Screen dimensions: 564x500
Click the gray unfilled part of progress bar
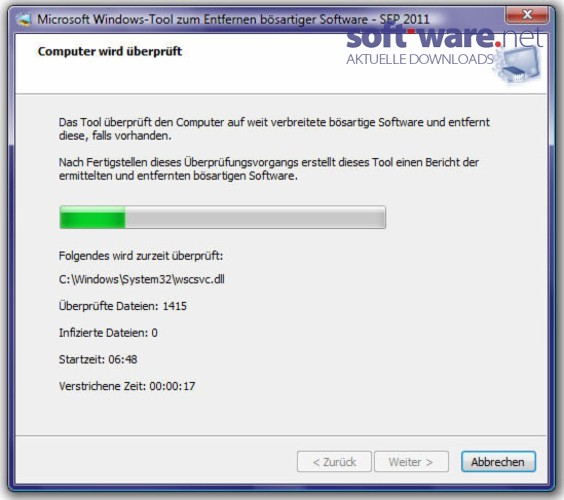(x=255, y=217)
